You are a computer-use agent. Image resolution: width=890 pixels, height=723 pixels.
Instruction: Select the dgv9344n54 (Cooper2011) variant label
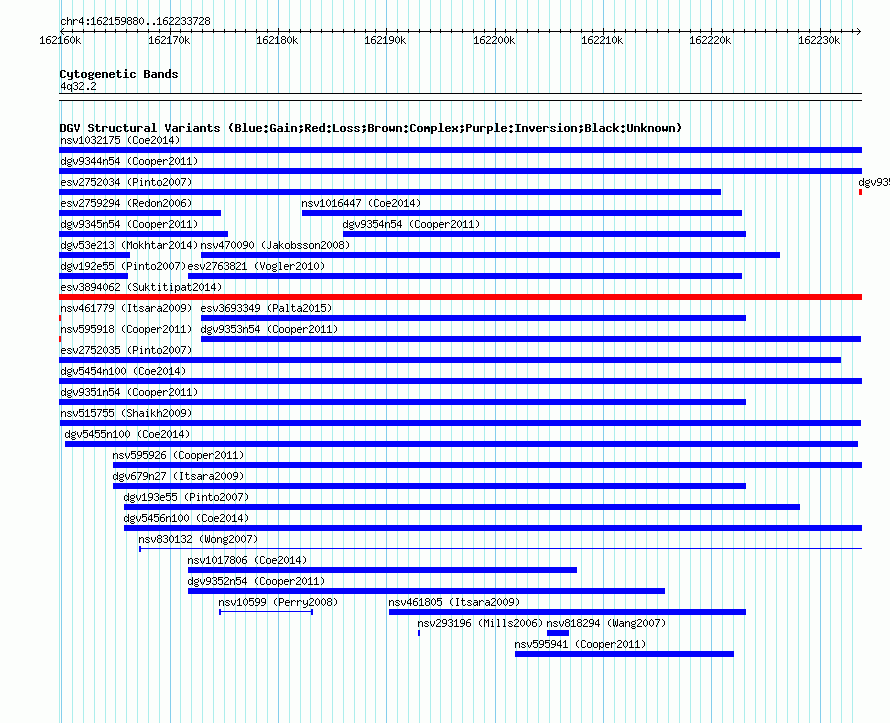coord(129,161)
